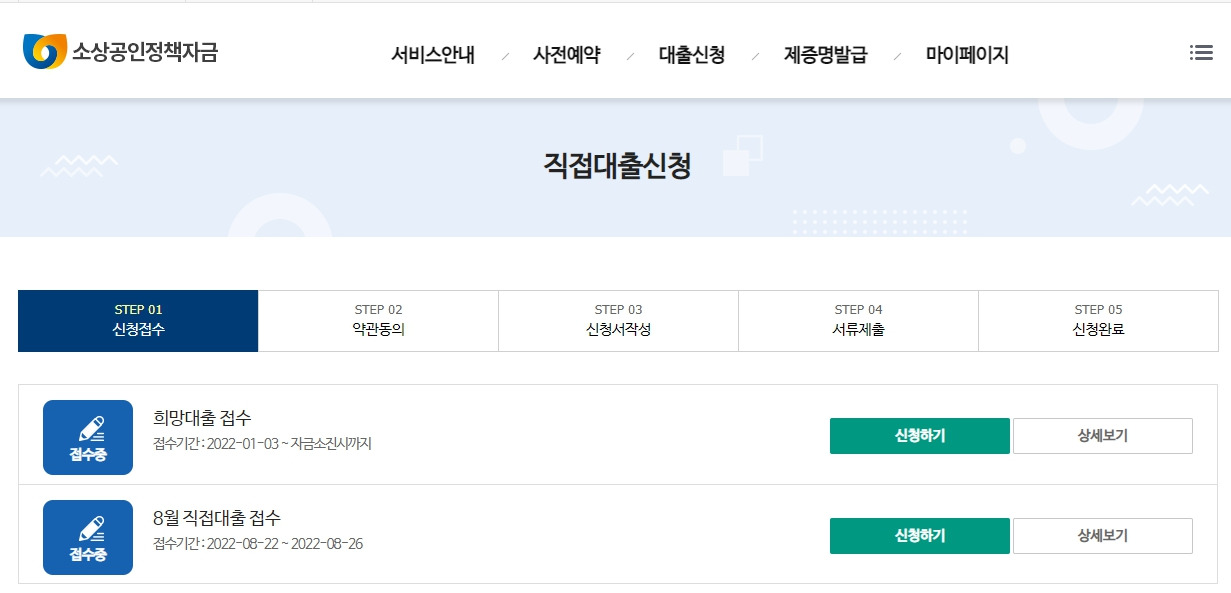Select STEP 01 신청접수 tab
The width and height of the screenshot is (1231, 593).
coord(138,321)
